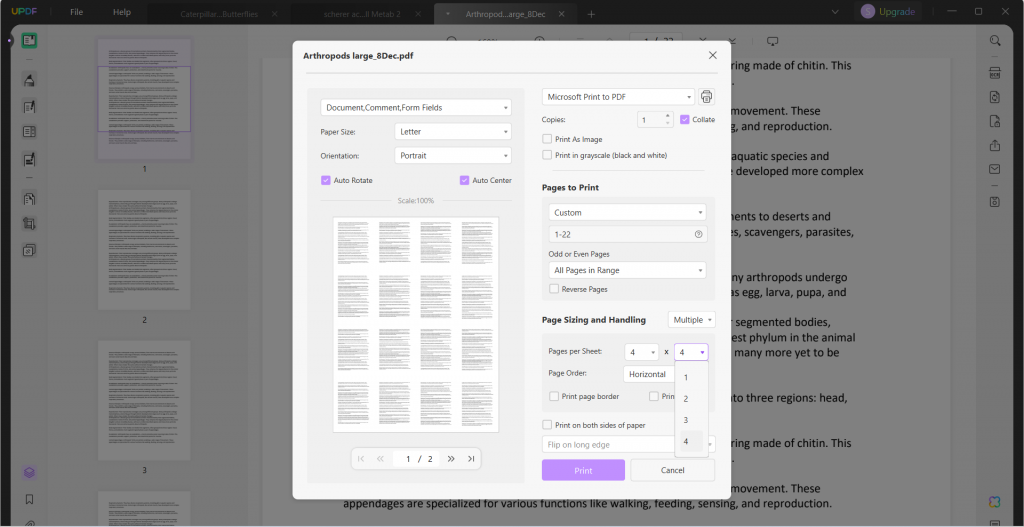Screen dimensions: 1024x527
Task: Go to first preview page button
Action: click(x=361, y=459)
